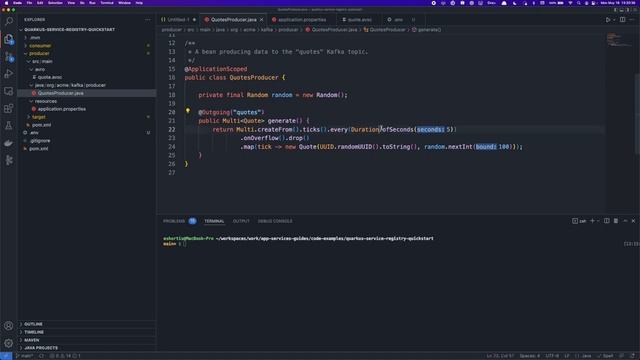Image resolution: width=640 pixels, height=360 pixels.
Task: Change encoding via UTF-8 status item
Action: pyautogui.click(x=552, y=356)
